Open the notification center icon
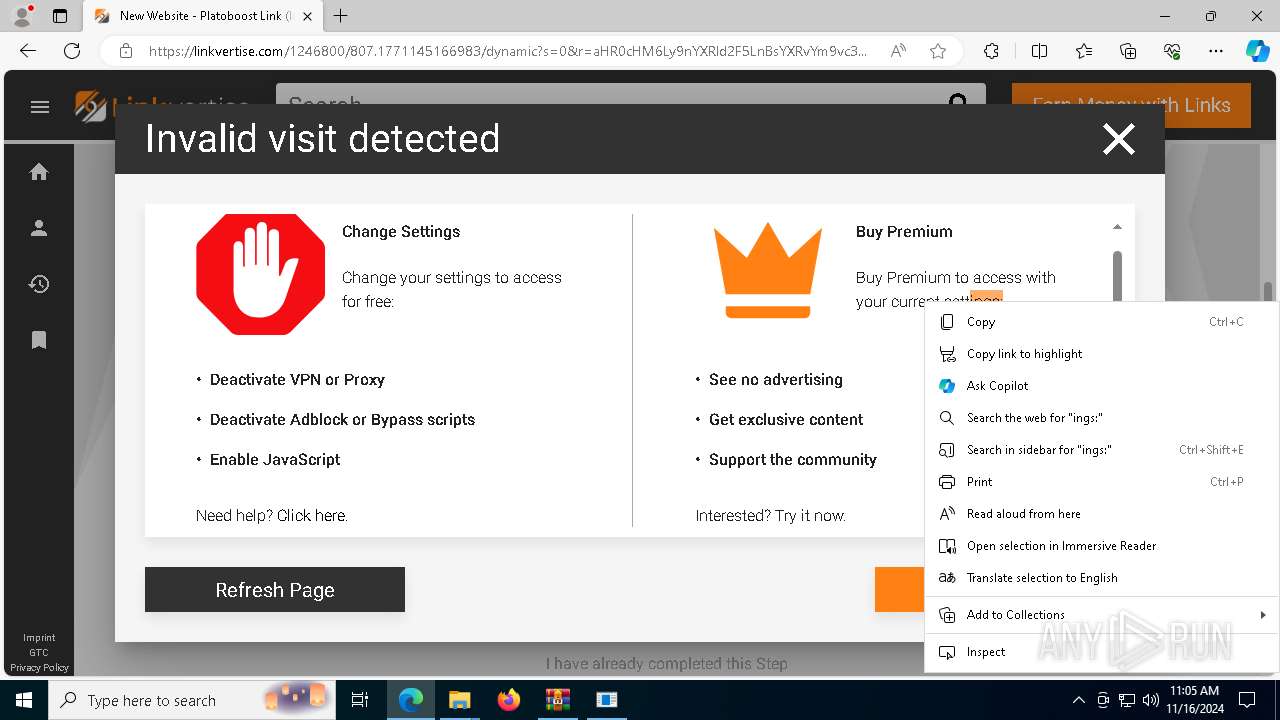1280x720 pixels. click(x=1247, y=700)
